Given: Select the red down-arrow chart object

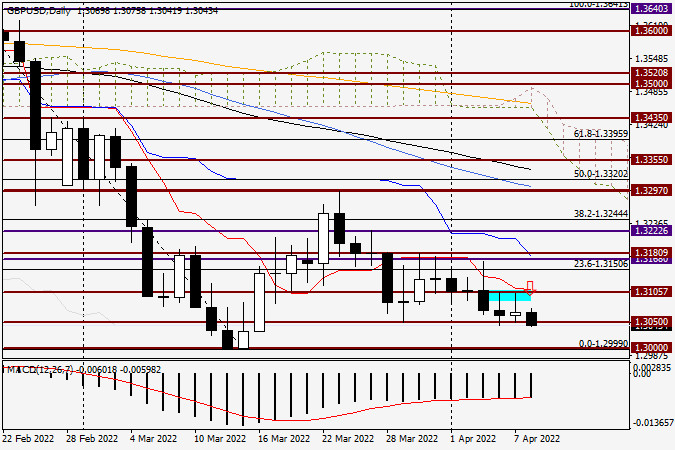Looking at the screenshot, I should 530,287.
